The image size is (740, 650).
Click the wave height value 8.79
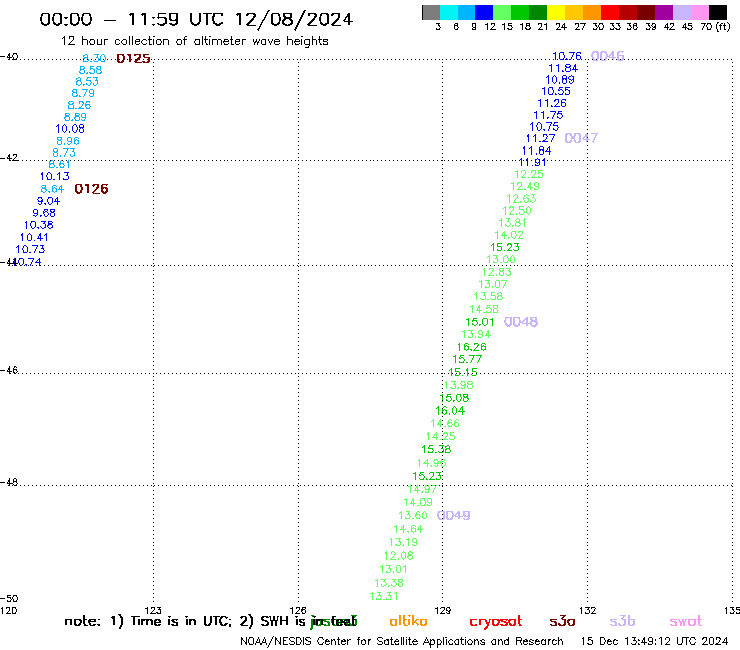83,93
